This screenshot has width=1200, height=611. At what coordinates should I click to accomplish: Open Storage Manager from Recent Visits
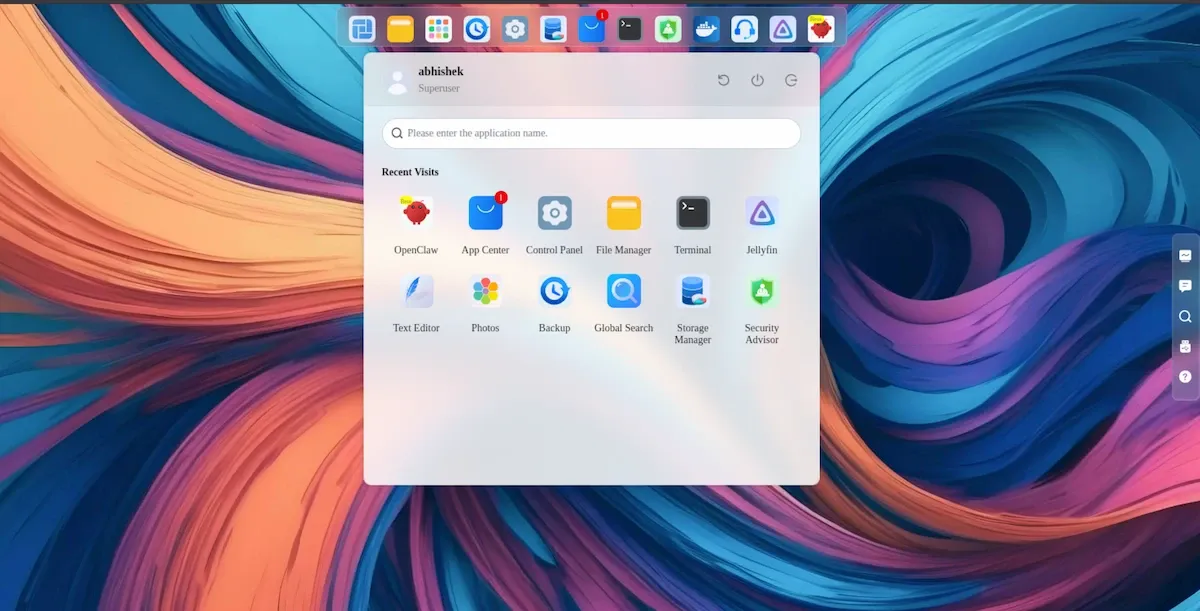pos(692,291)
